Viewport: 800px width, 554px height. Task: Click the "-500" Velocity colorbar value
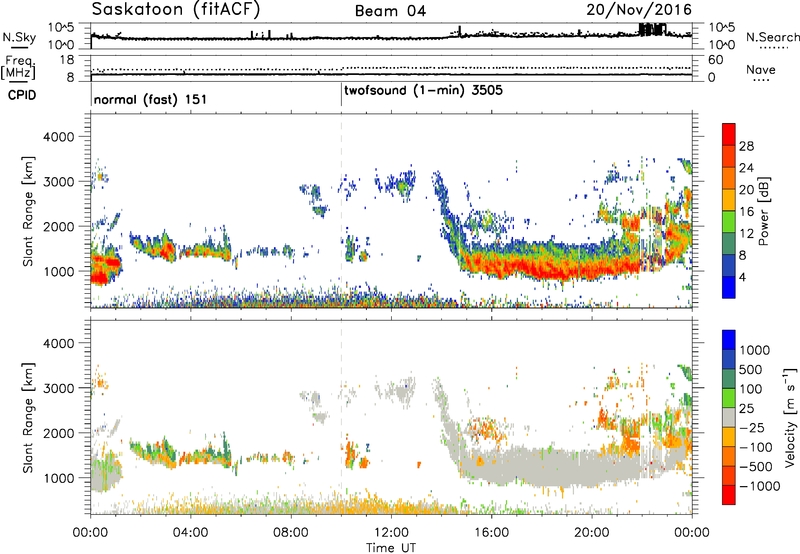756,467
